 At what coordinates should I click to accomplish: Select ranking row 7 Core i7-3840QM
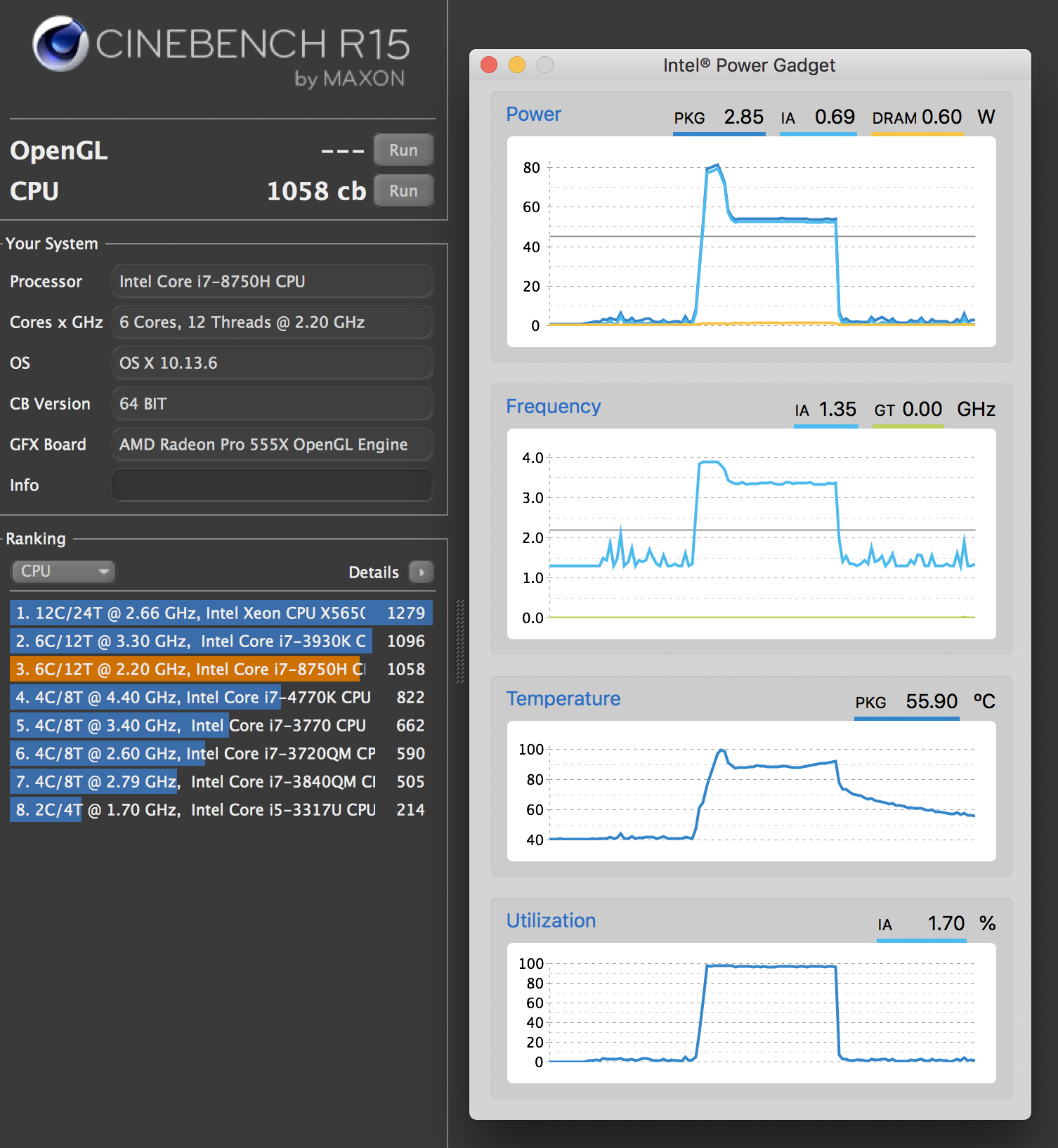(x=221, y=781)
